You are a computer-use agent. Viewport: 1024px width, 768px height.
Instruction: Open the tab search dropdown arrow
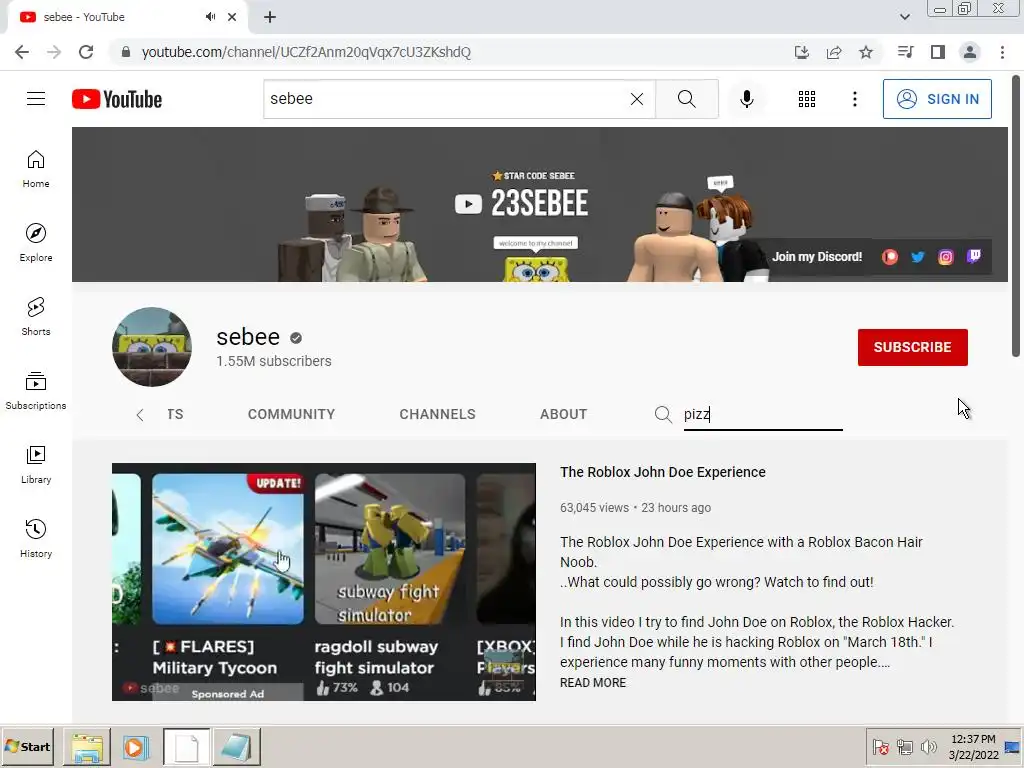pyautogui.click(x=904, y=17)
